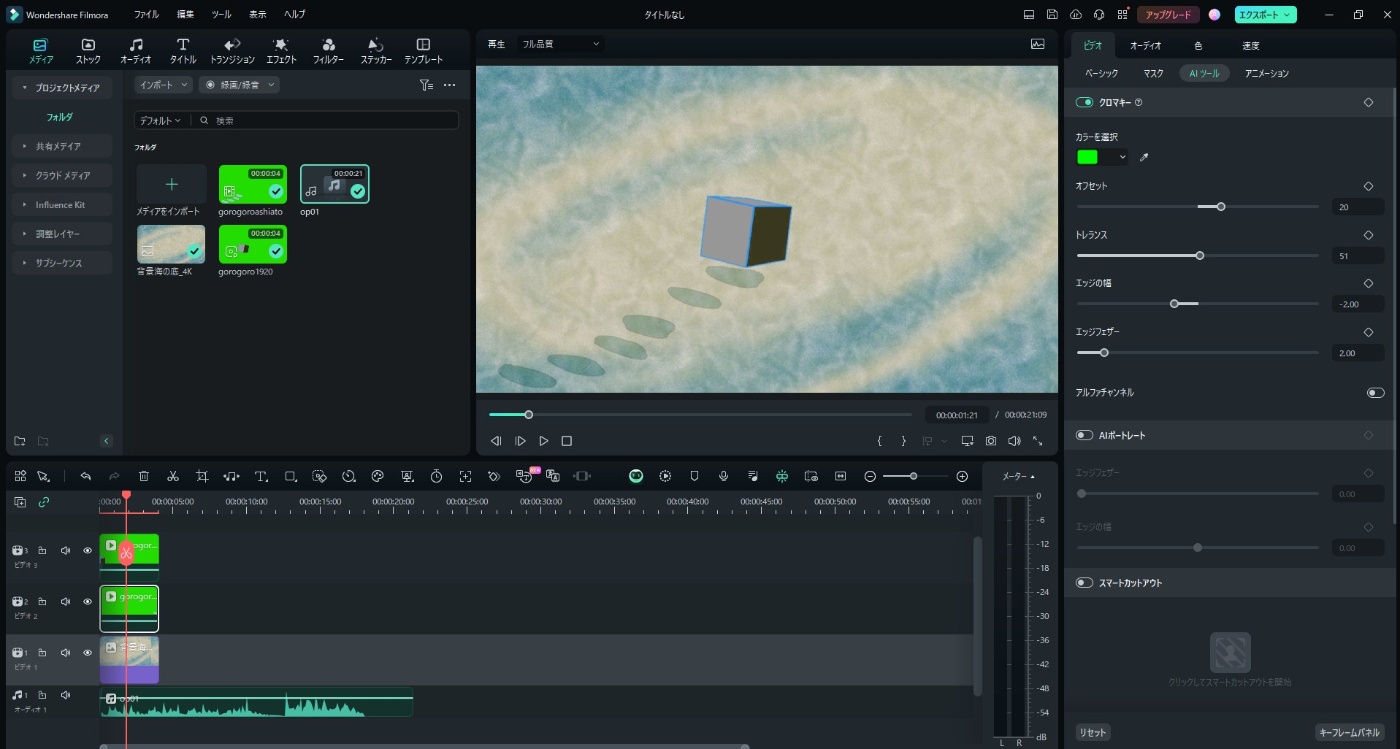This screenshot has height=749, width=1400.
Task: Toggle the クロマキー chroma key switch
Action: (x=1084, y=102)
